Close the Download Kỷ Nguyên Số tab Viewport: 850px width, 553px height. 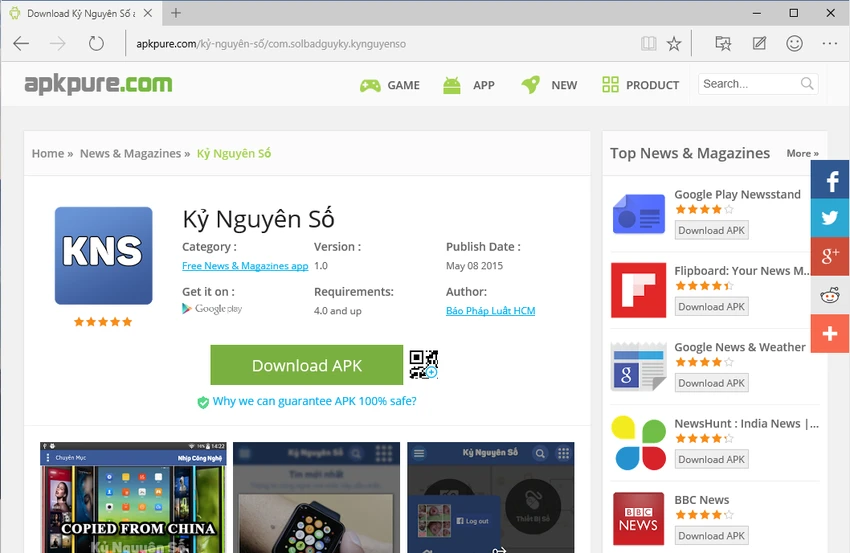pyautogui.click(x=147, y=13)
